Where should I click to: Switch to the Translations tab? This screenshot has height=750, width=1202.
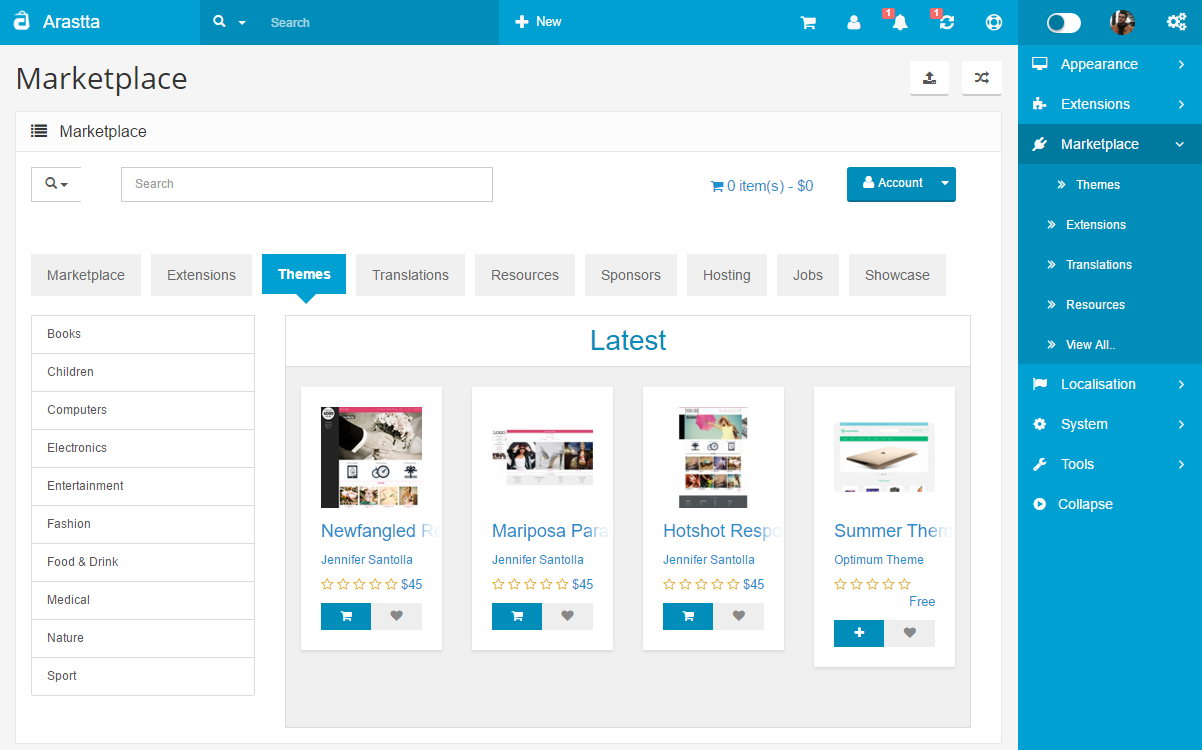pyautogui.click(x=410, y=274)
